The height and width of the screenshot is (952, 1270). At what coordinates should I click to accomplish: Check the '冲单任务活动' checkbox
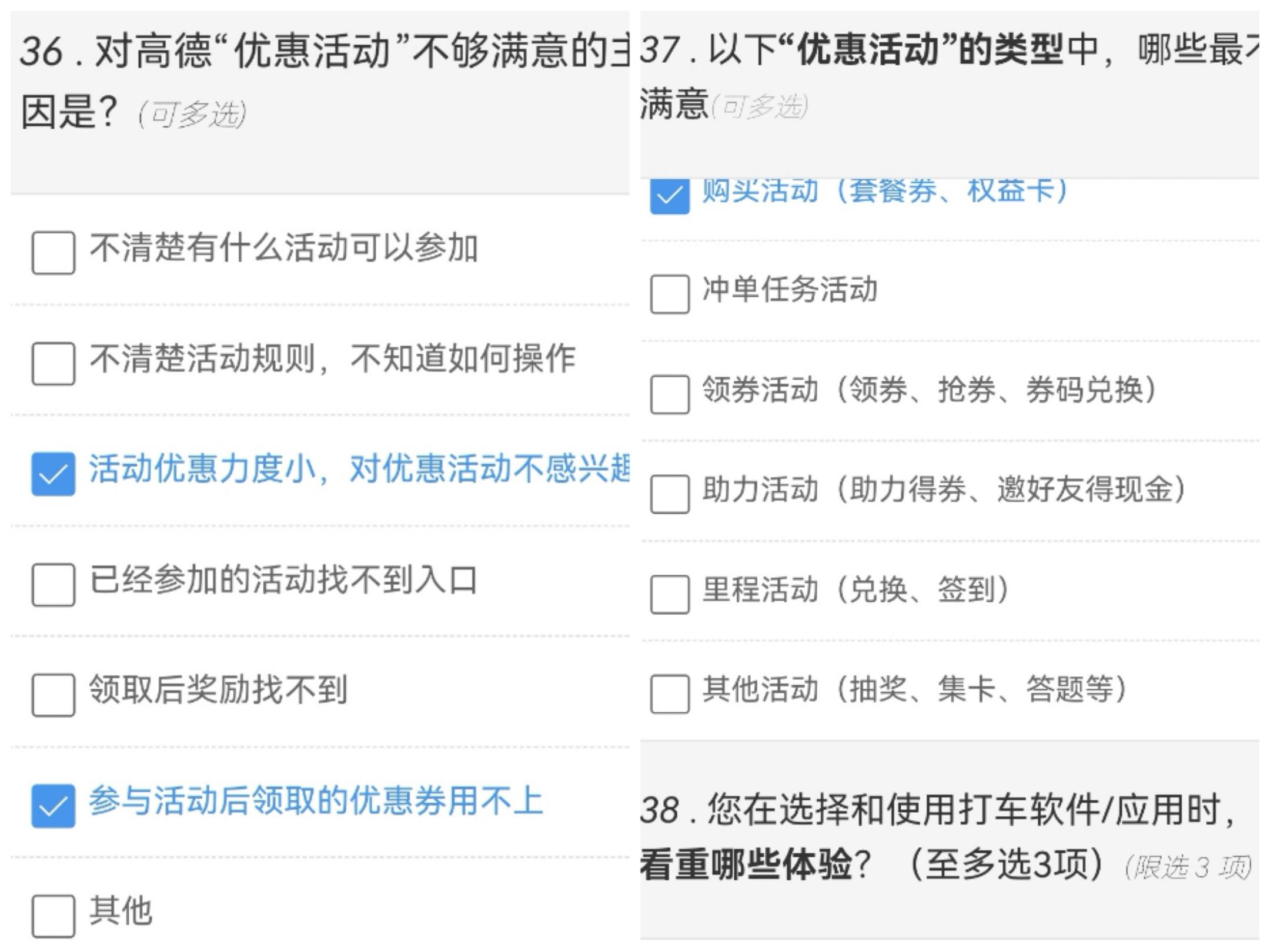[x=669, y=294]
